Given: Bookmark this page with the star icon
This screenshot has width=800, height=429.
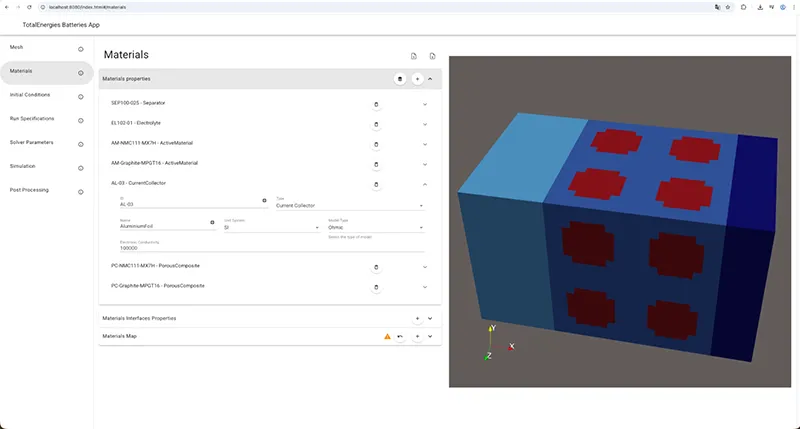Looking at the screenshot, I should coord(728,7).
